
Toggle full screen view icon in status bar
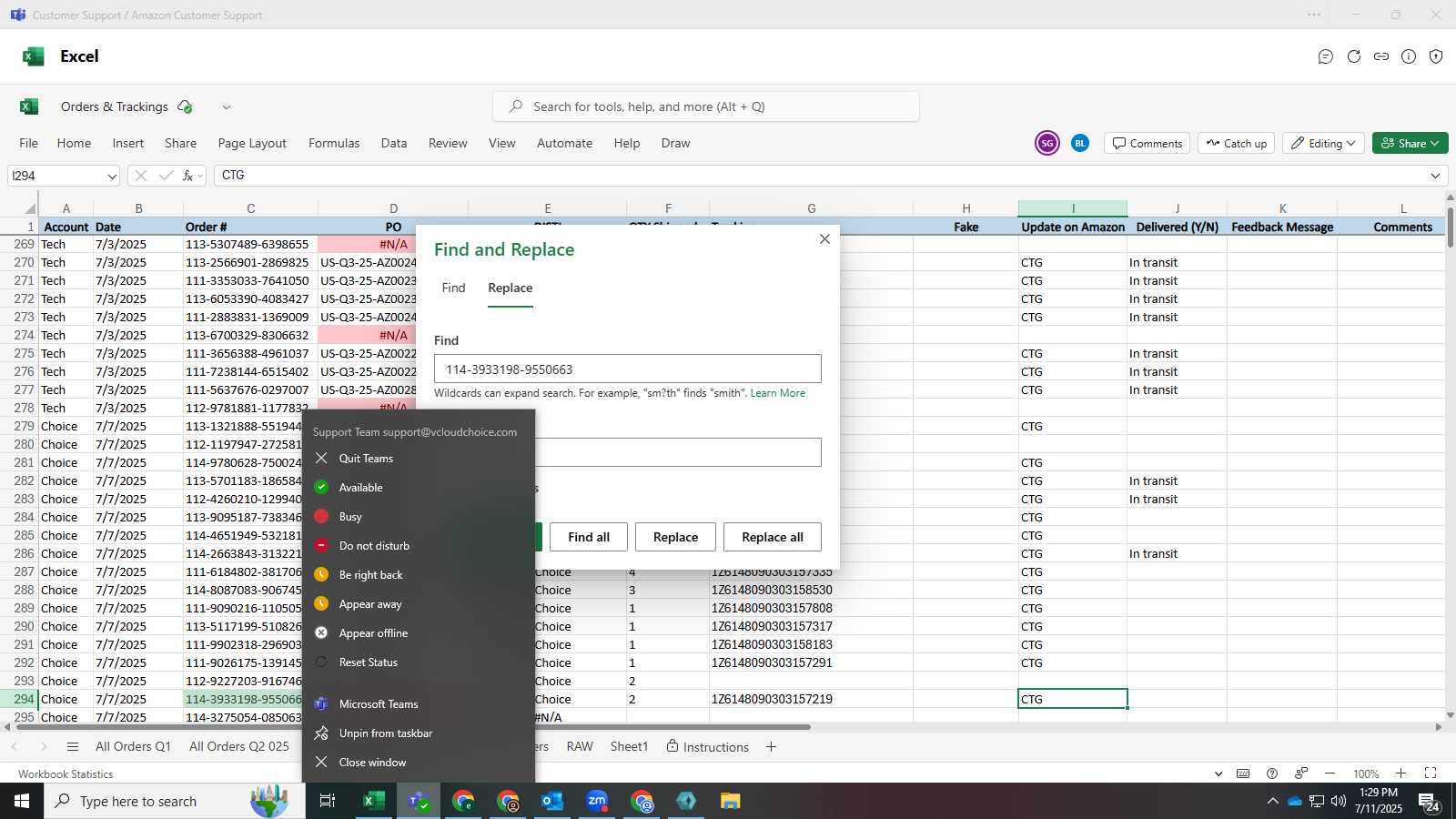point(1431,773)
